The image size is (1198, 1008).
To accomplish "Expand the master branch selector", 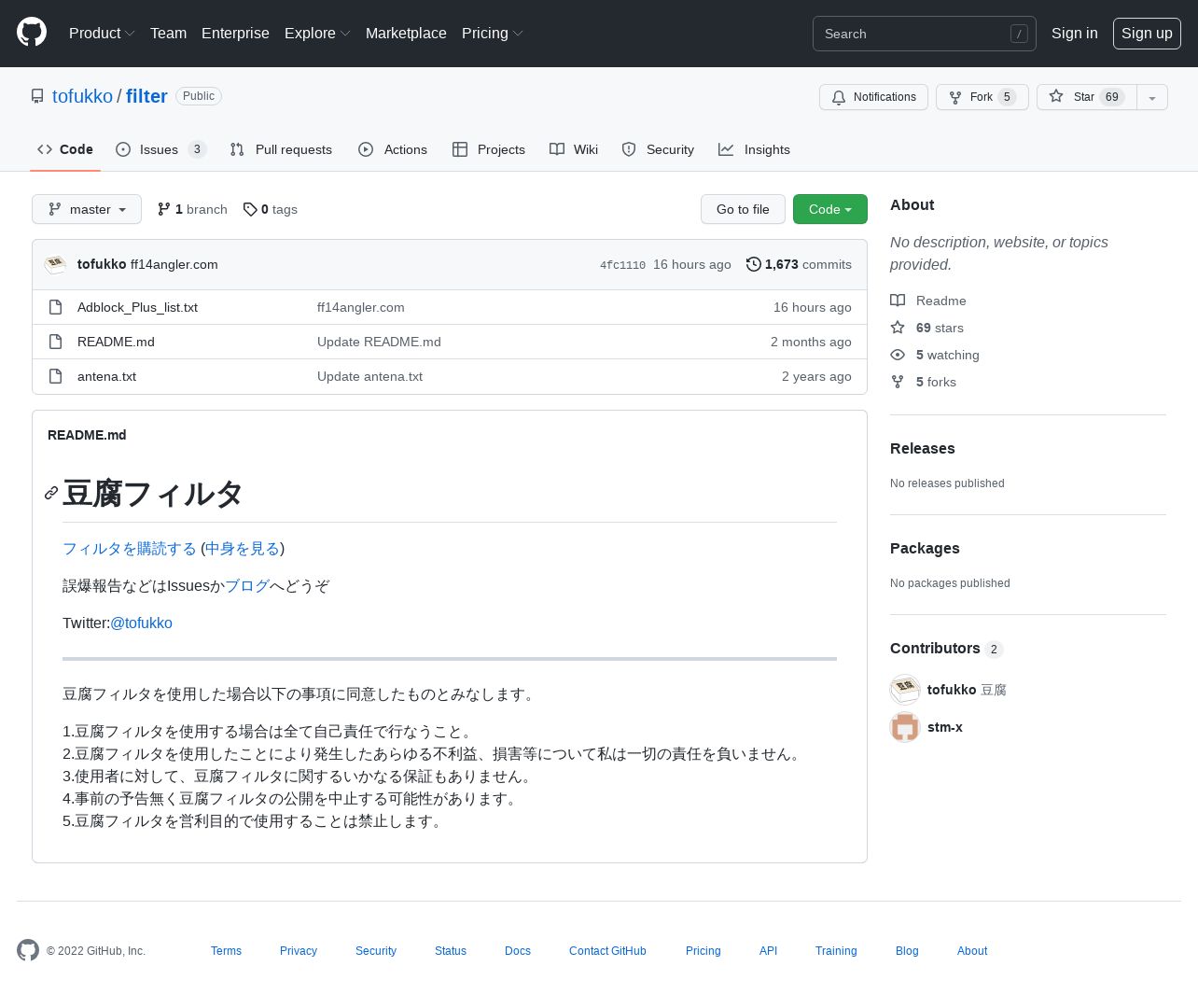I will (x=87, y=209).
